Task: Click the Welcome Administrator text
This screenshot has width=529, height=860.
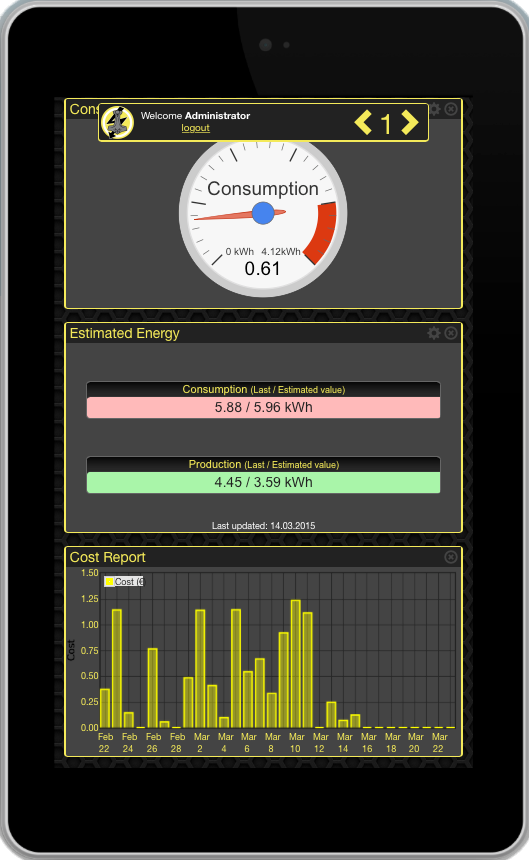Action: coord(195,116)
